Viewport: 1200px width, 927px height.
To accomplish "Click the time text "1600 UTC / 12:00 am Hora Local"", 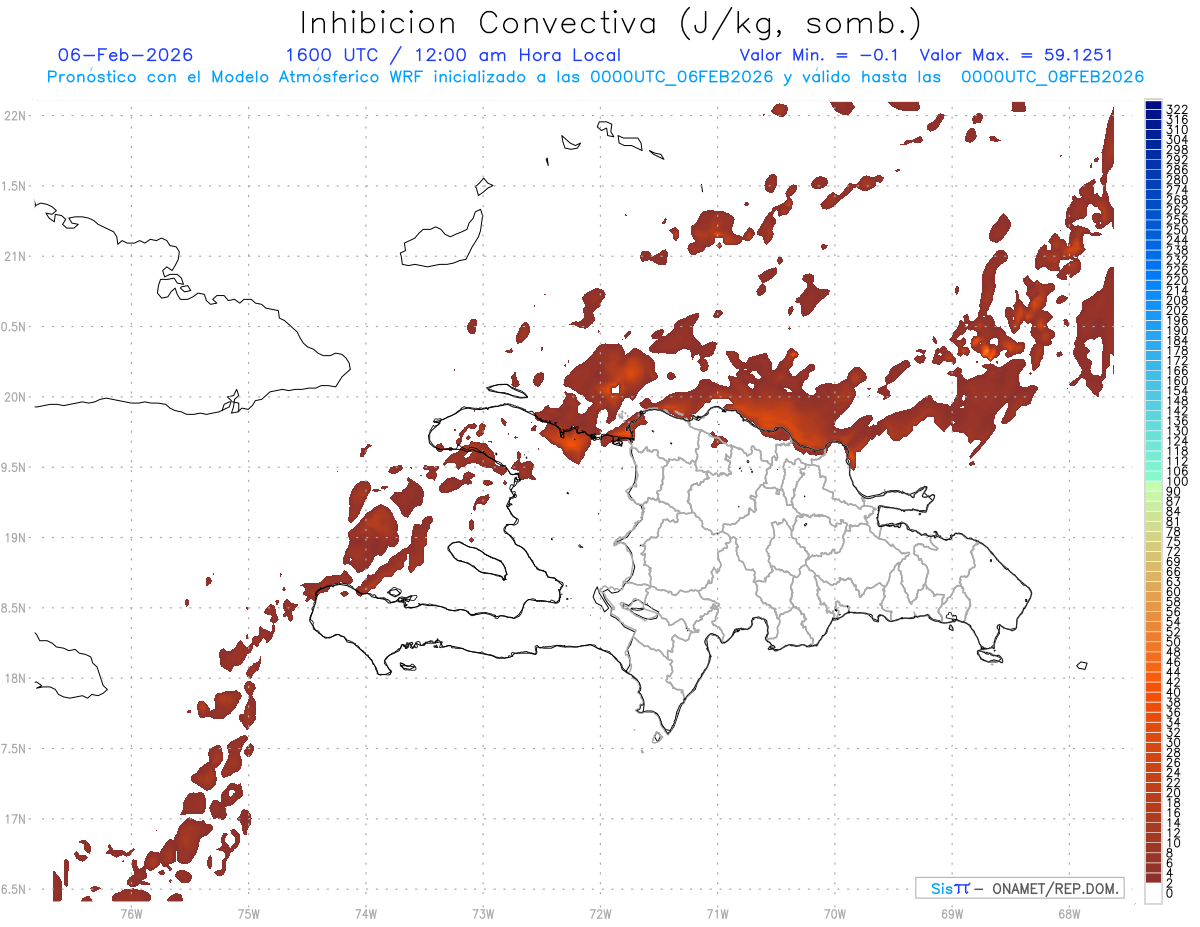I will (x=453, y=55).
